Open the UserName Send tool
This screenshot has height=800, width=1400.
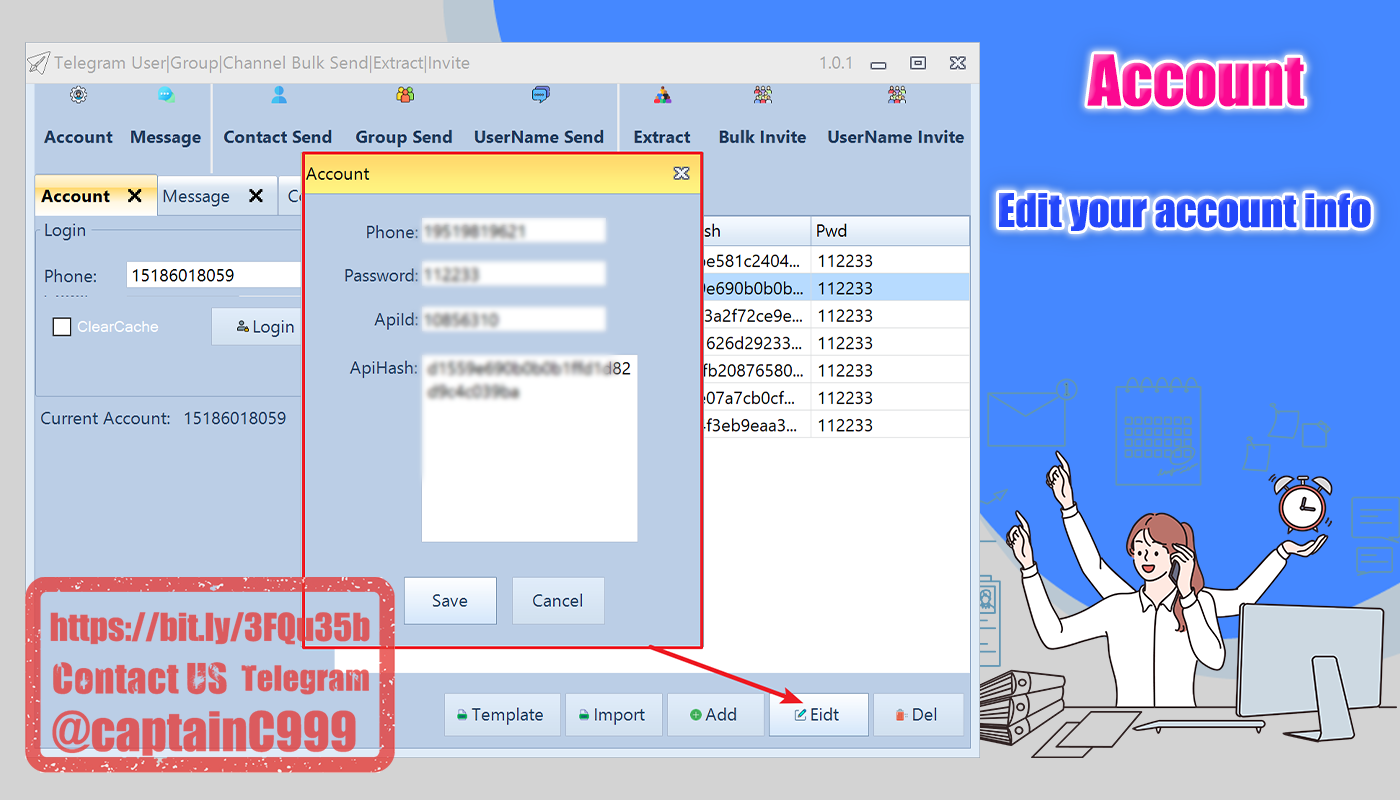coord(539,117)
